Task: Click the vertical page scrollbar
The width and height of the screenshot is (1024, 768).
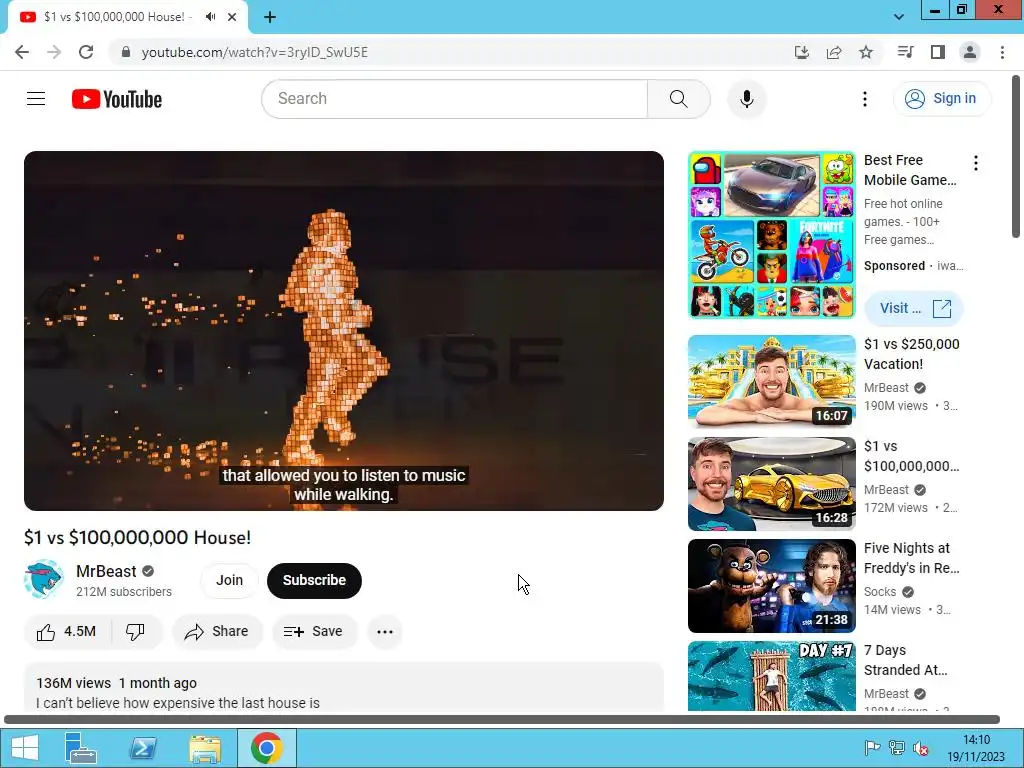Action: [x=1016, y=157]
